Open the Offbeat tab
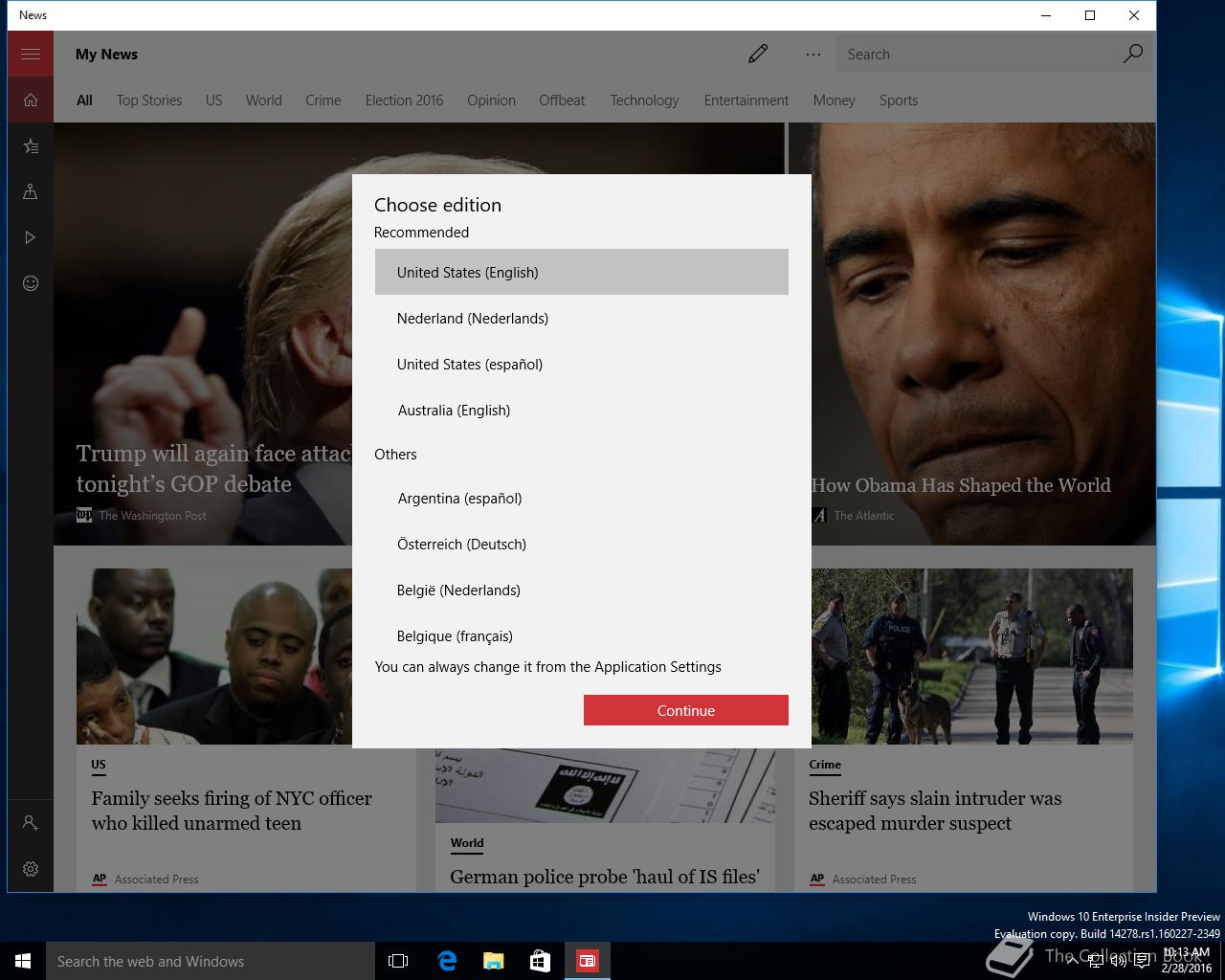This screenshot has width=1225, height=980. [x=562, y=100]
